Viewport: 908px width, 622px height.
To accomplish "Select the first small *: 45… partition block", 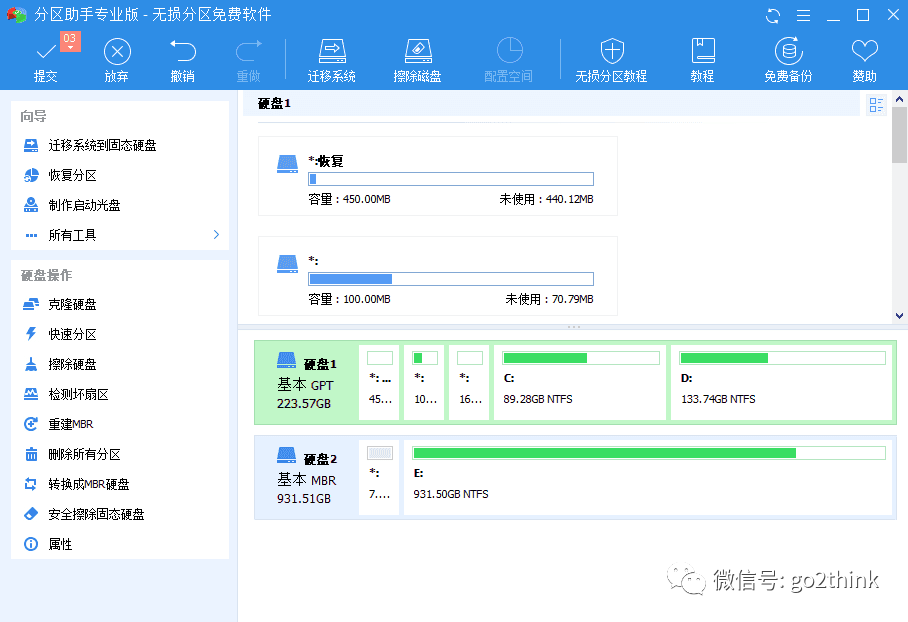I will tap(379, 382).
